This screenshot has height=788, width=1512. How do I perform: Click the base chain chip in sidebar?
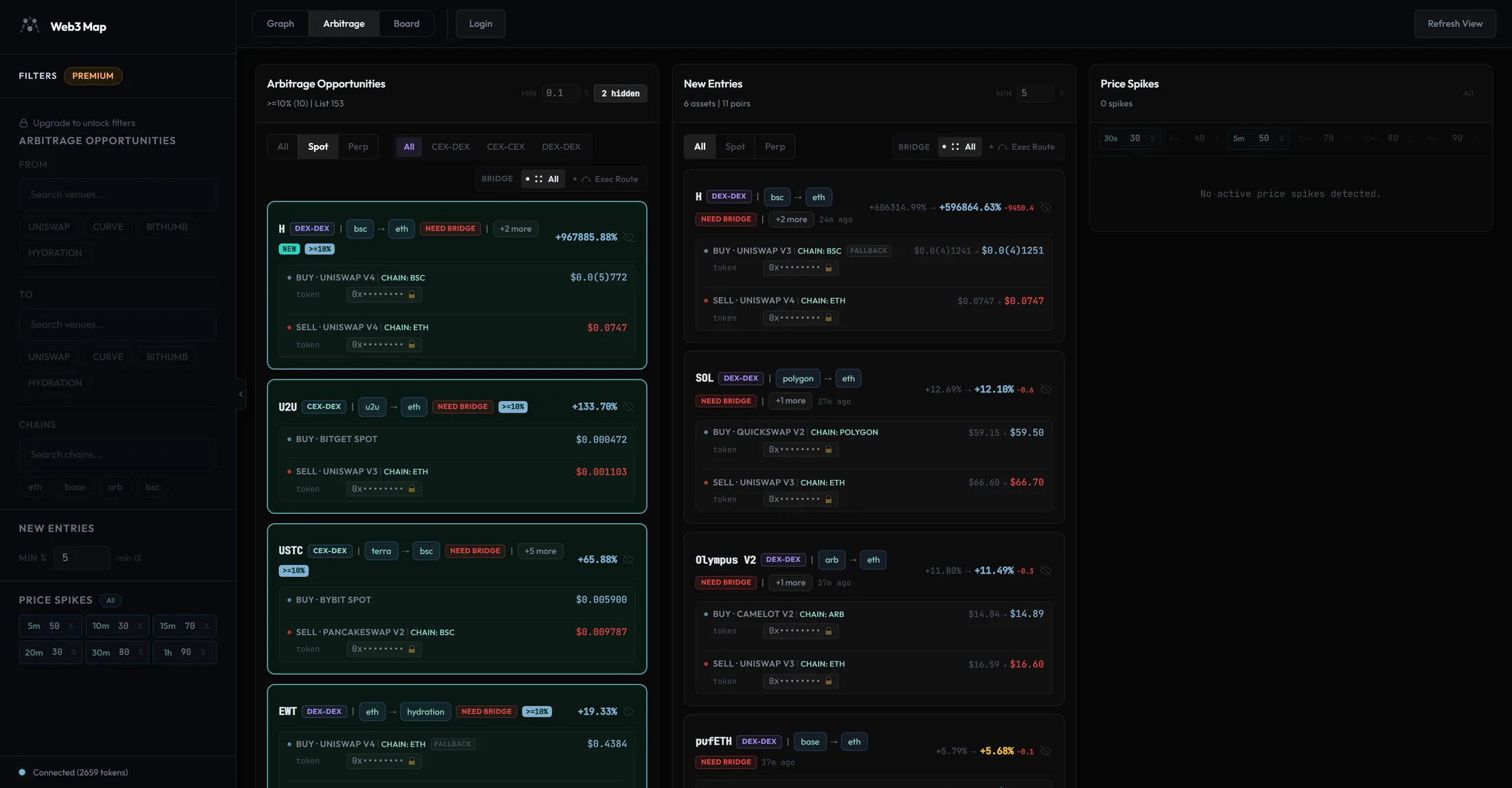pyautogui.click(x=75, y=488)
